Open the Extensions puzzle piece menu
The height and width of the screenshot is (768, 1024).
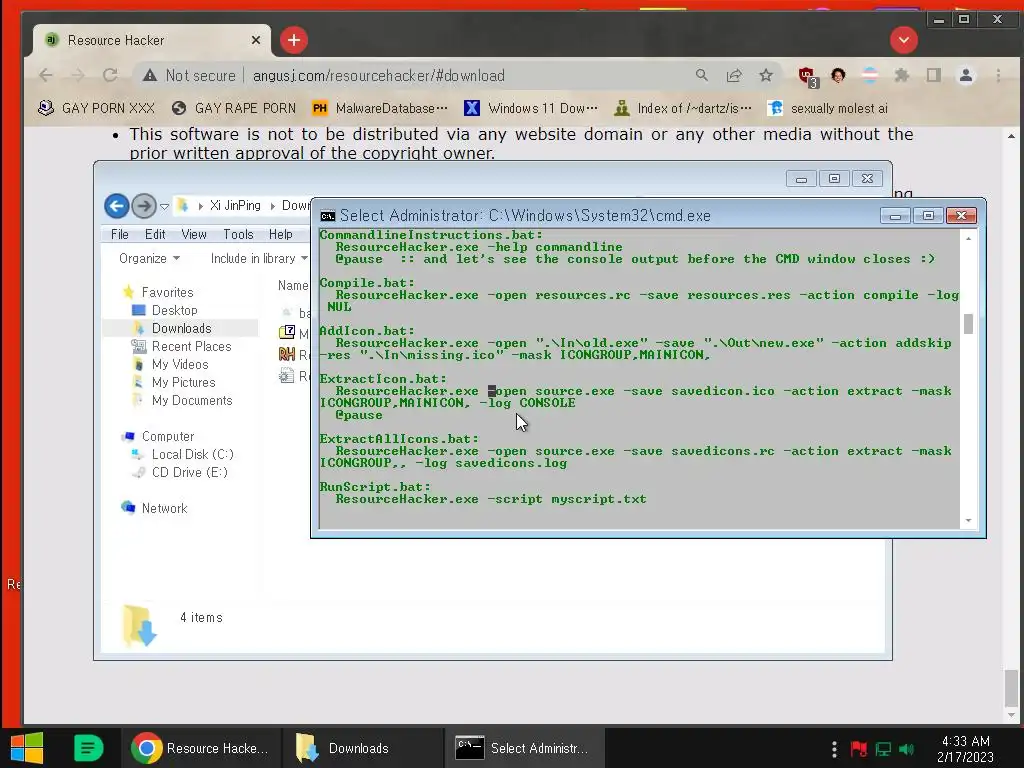(x=902, y=75)
